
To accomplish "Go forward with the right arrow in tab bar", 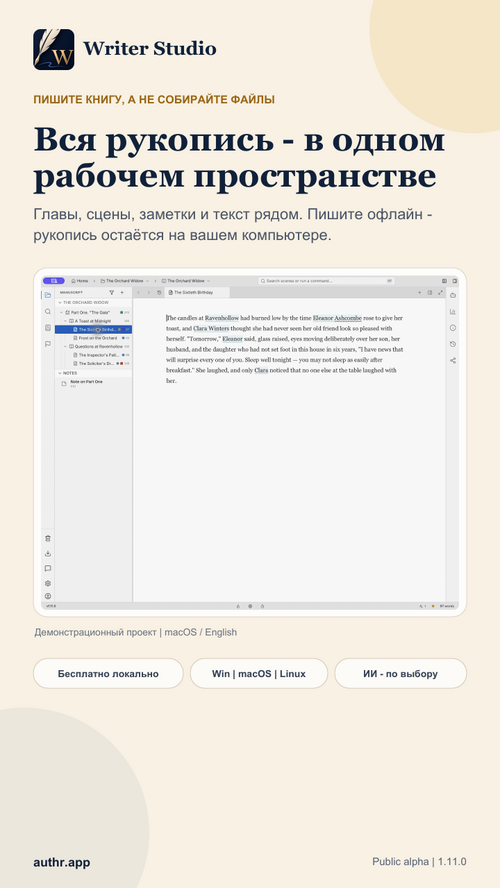I will (x=149, y=293).
